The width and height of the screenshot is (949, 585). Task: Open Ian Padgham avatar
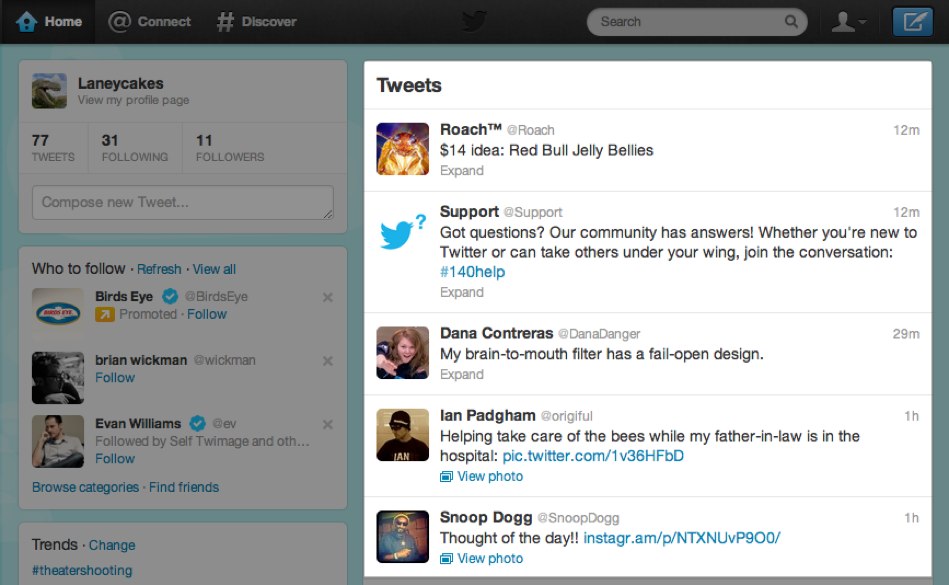pos(402,435)
